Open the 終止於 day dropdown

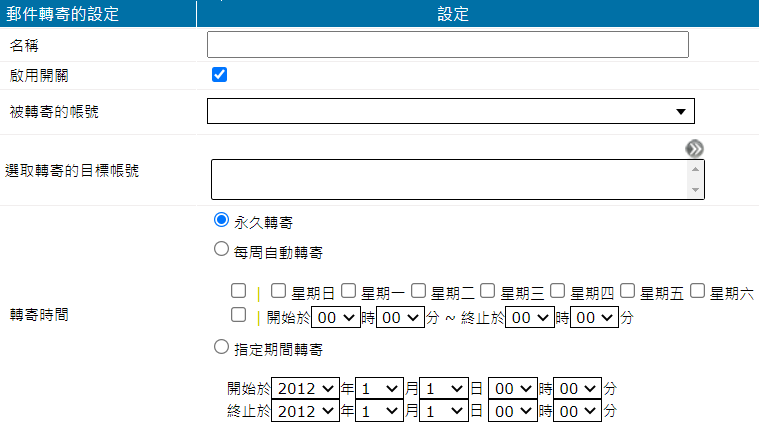coord(444,410)
